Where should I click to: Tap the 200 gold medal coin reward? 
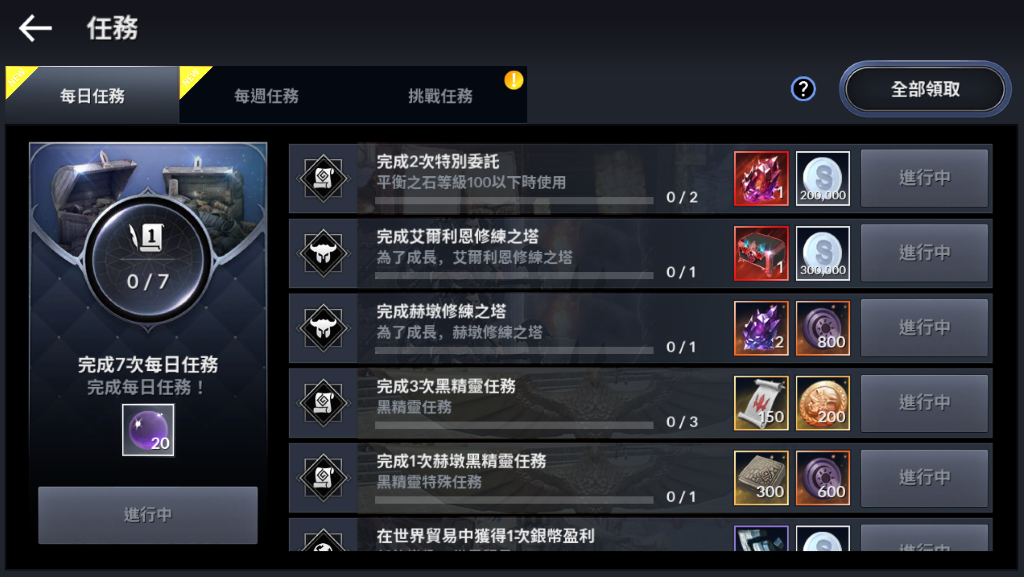823,403
